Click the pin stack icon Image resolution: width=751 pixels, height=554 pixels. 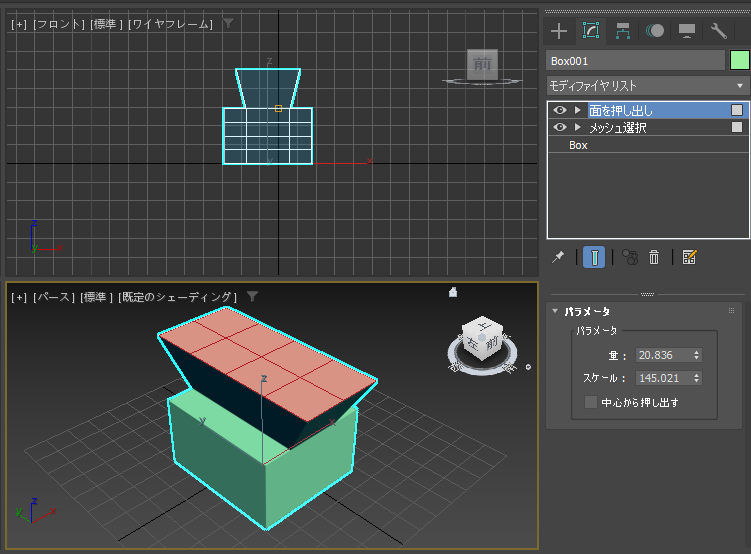pyautogui.click(x=559, y=257)
